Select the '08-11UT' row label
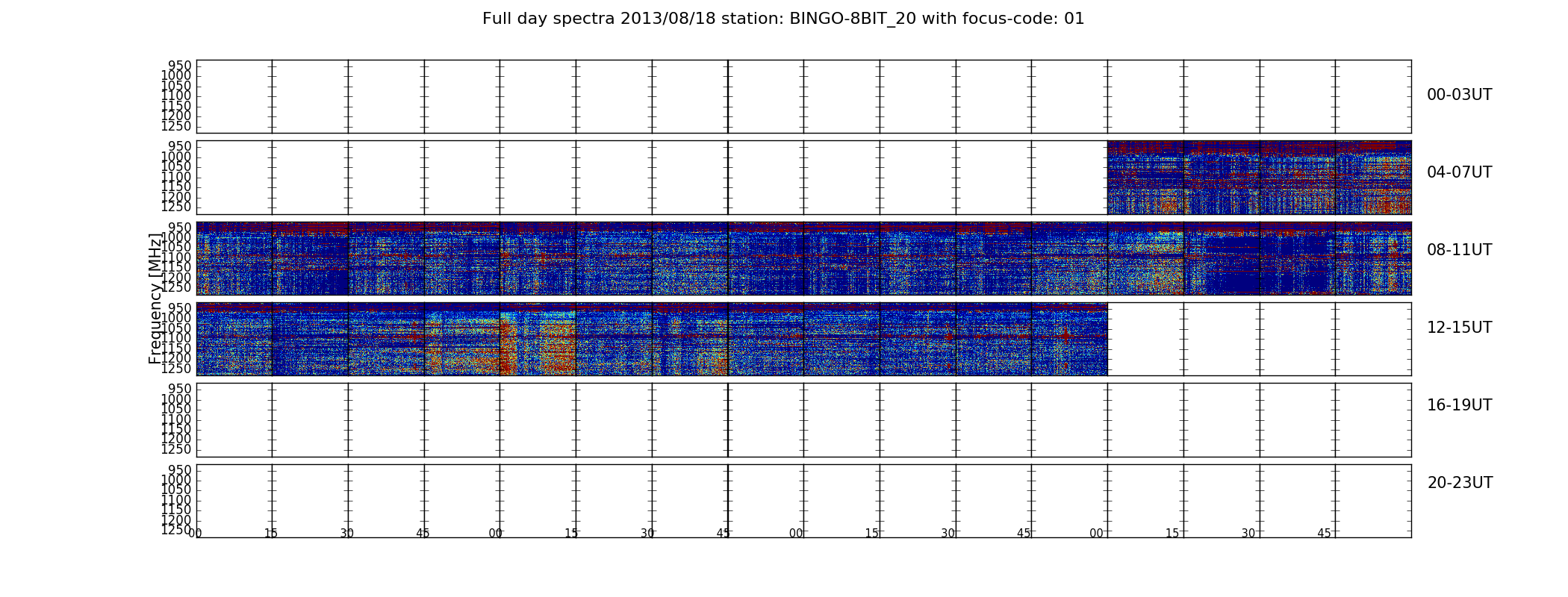The image size is (1568, 597). (x=1459, y=250)
